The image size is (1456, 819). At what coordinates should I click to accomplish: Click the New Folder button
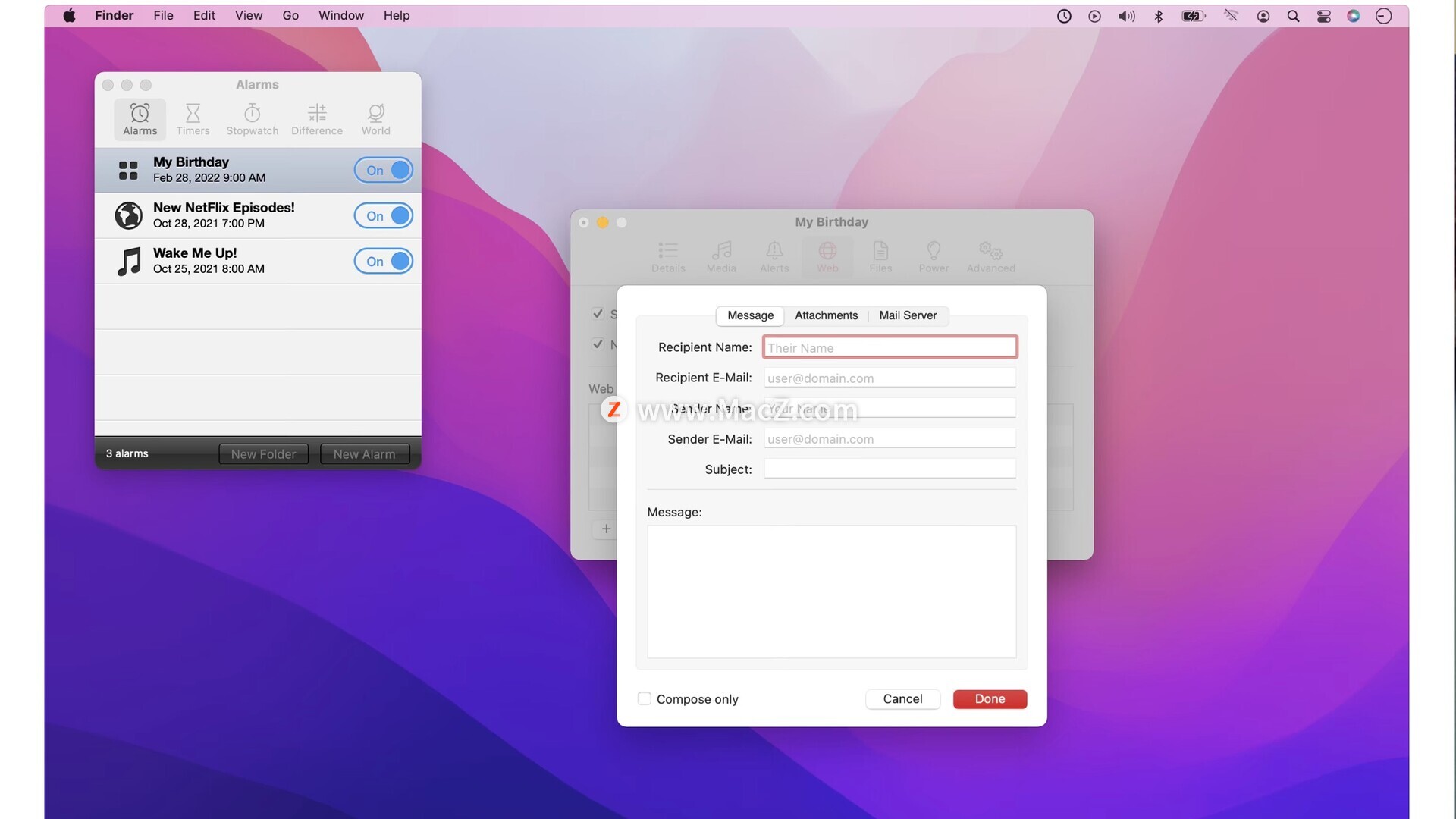click(263, 453)
